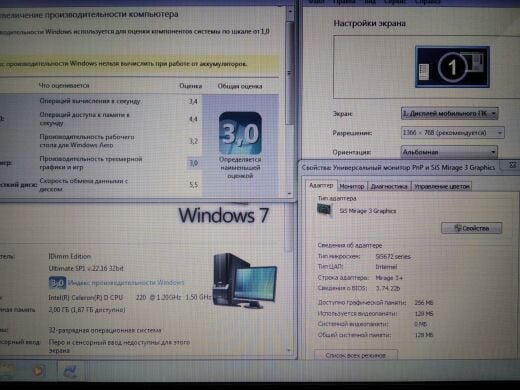Click the performance tool taskbar icon
This screenshot has height=390, width=520.
coord(70,371)
